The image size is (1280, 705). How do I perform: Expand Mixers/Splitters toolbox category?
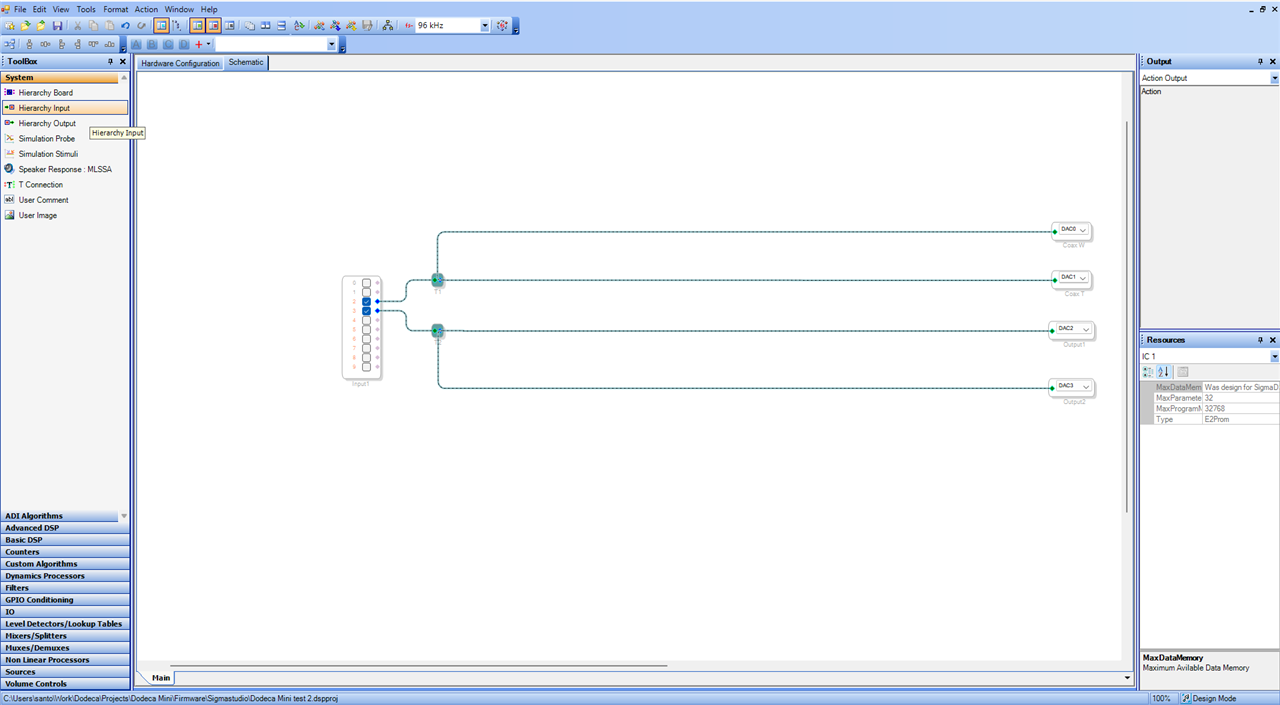pos(65,636)
